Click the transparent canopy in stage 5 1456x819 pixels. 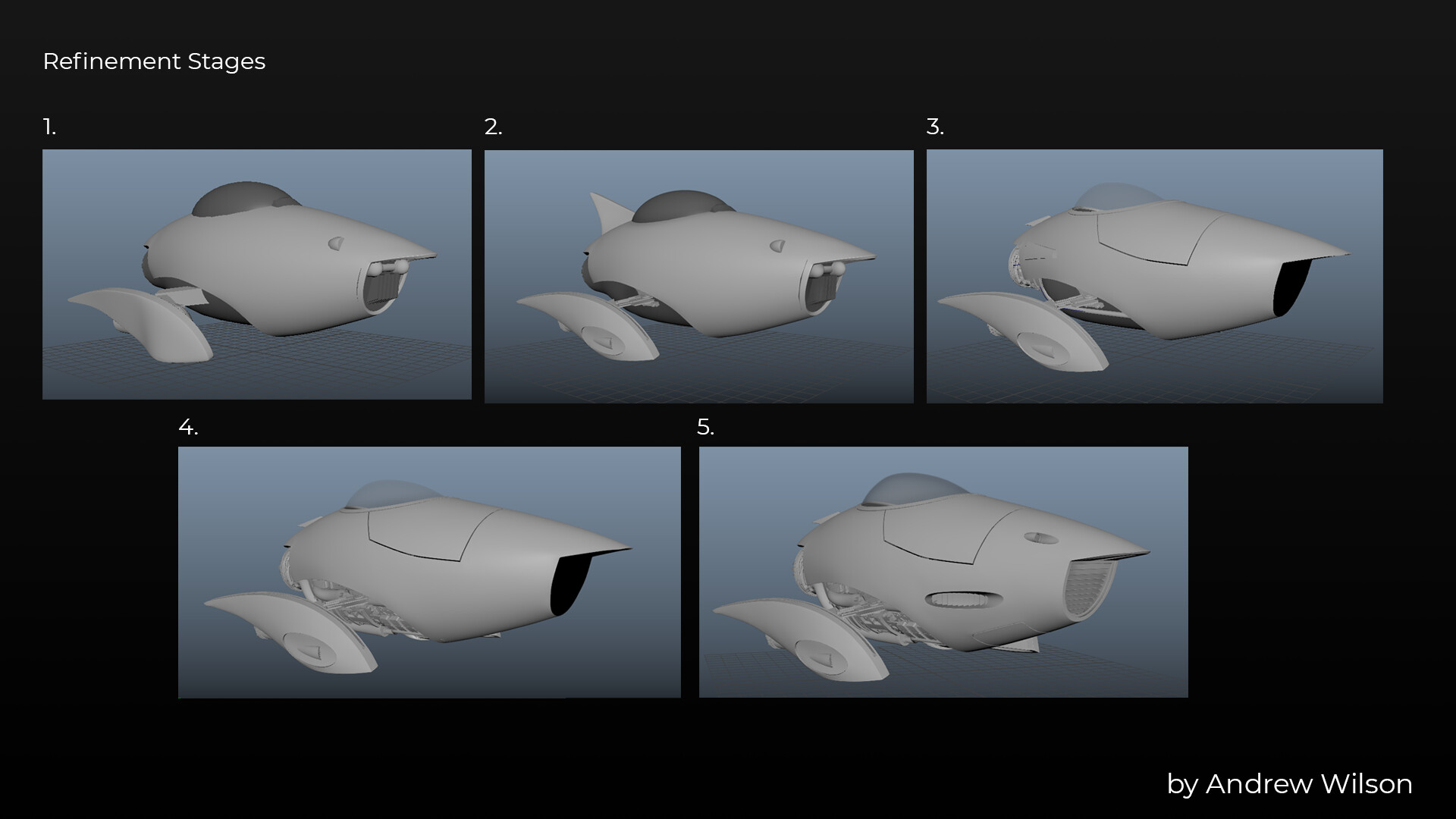tap(916, 490)
